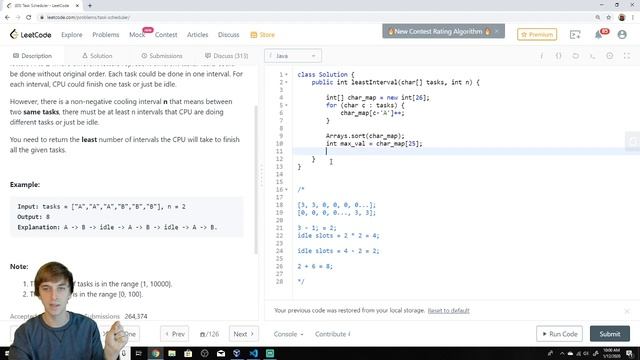640x360 pixels.
Task: Open the problem list 126 counter
Action: pos(209,334)
